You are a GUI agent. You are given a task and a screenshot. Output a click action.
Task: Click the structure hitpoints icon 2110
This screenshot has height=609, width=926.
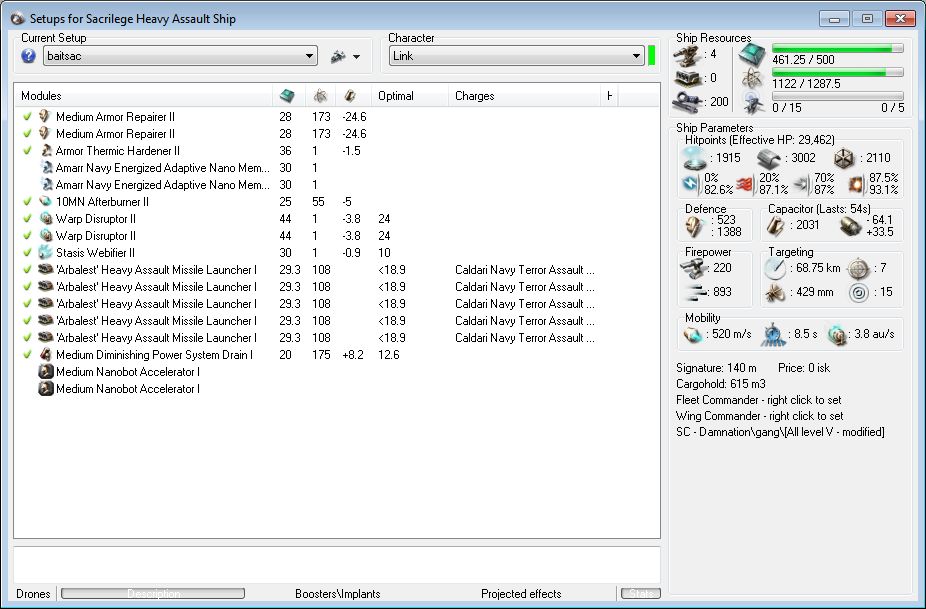tap(844, 158)
